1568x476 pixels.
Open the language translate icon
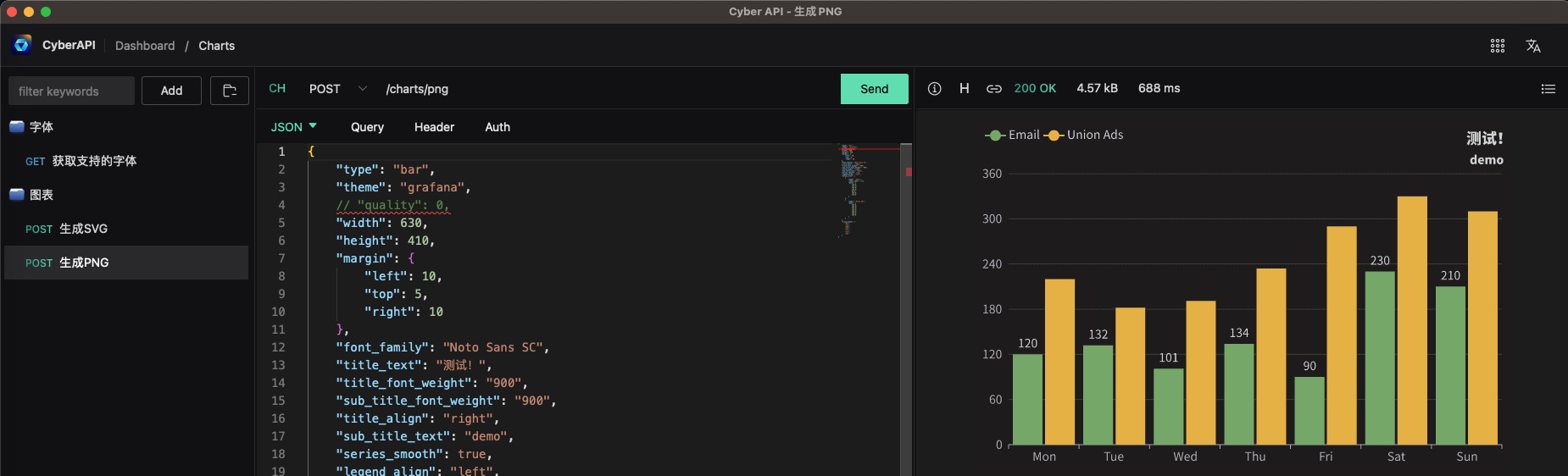[1533, 46]
